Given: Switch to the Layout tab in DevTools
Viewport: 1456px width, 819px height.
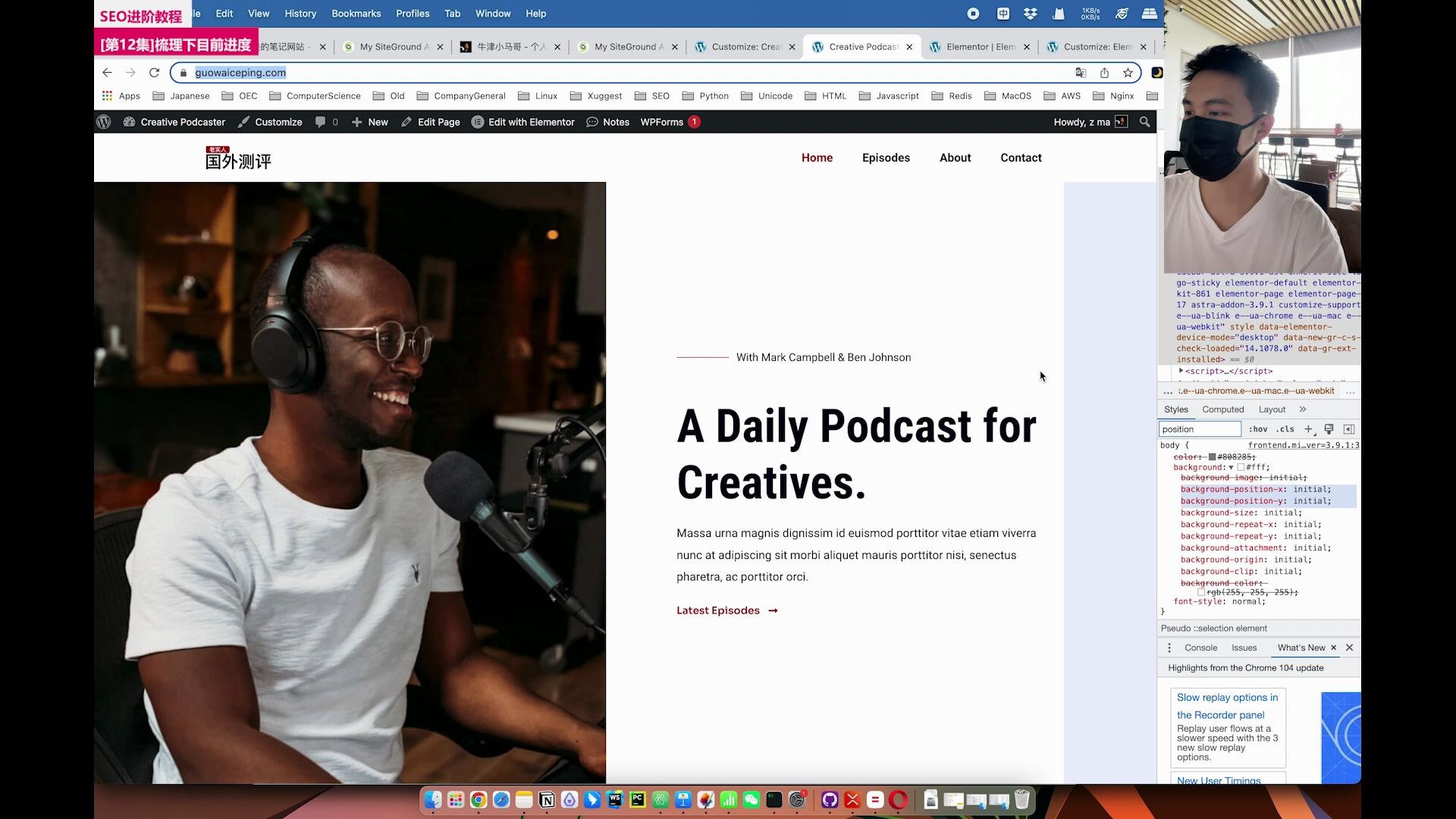Looking at the screenshot, I should click(1272, 409).
